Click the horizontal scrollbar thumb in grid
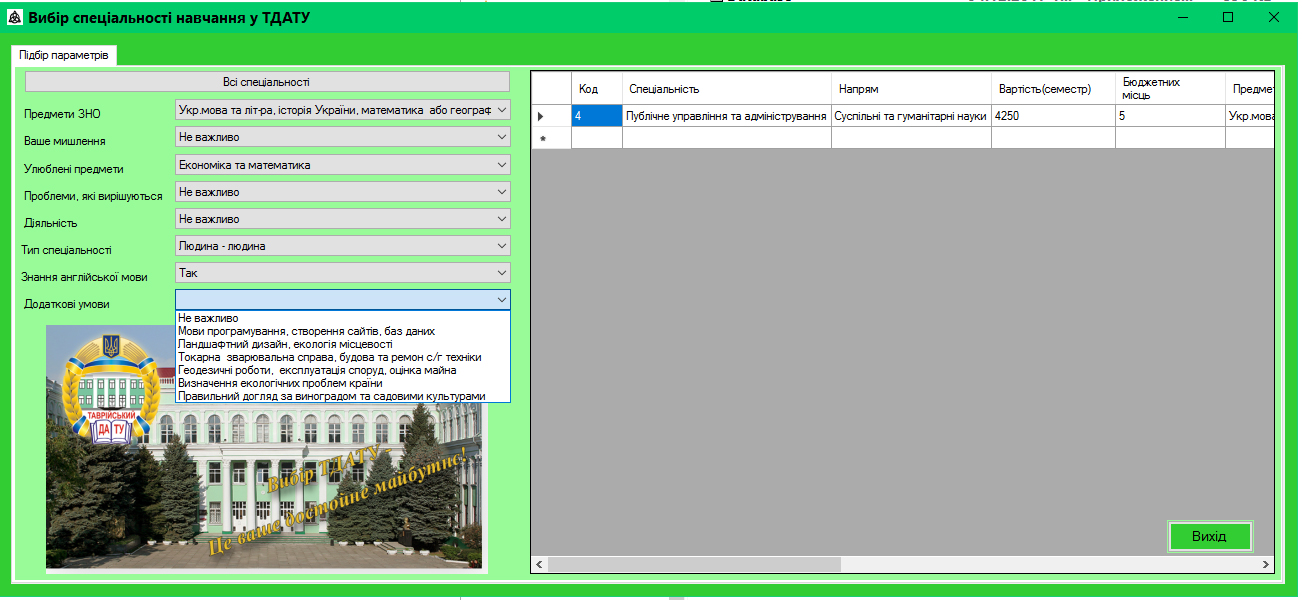 694,565
